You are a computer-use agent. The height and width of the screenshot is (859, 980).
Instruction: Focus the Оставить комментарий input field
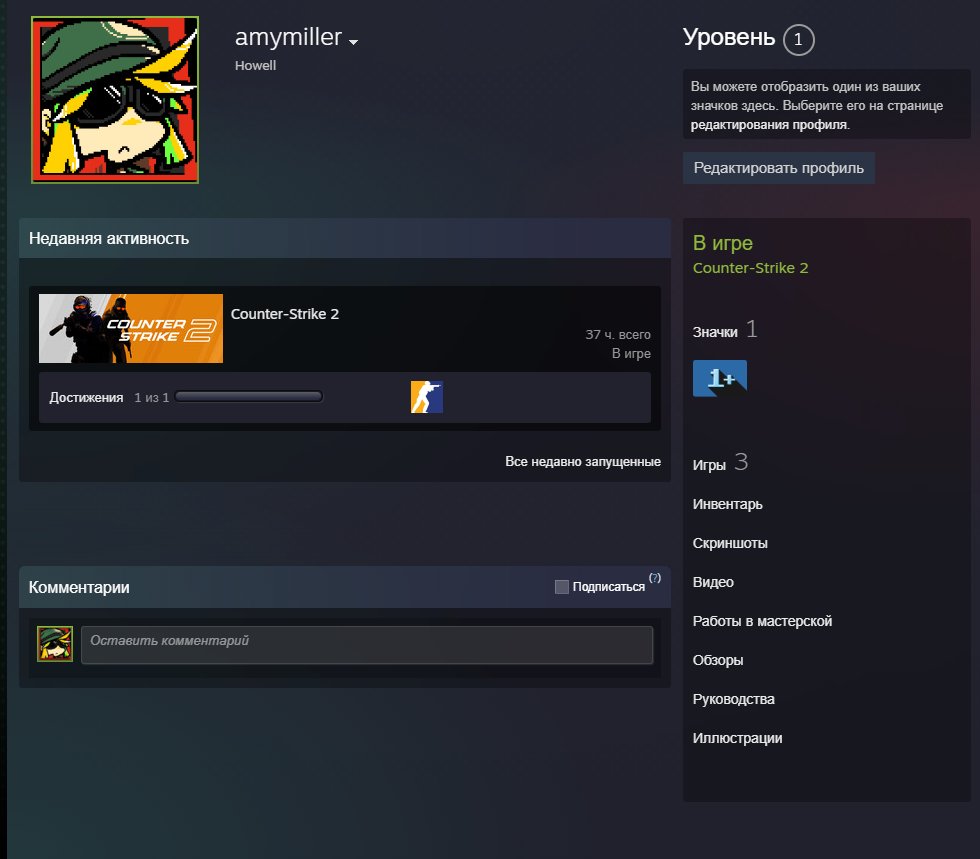click(x=367, y=645)
